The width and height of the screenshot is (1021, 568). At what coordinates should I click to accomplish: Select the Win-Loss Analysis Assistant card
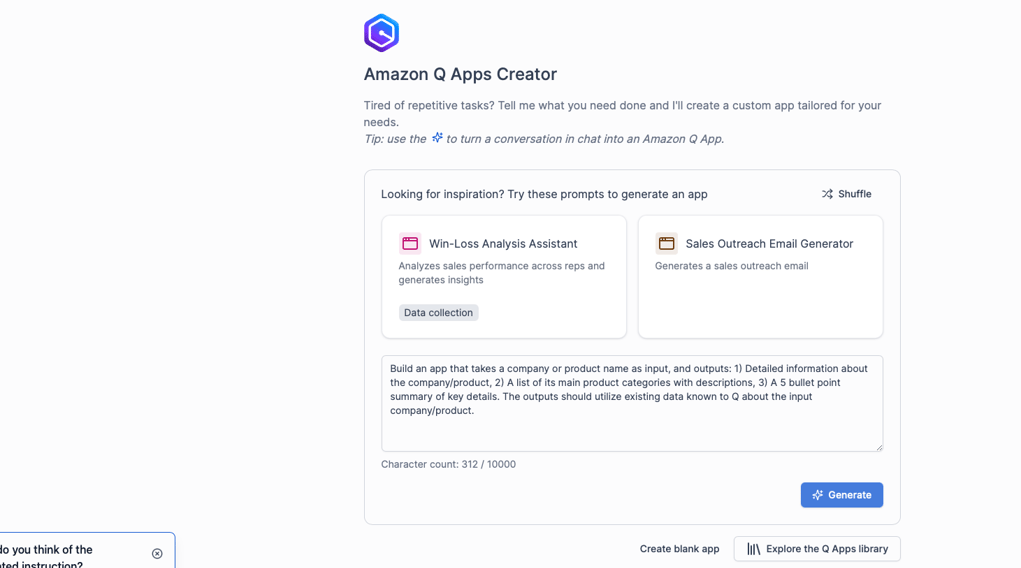(x=504, y=277)
